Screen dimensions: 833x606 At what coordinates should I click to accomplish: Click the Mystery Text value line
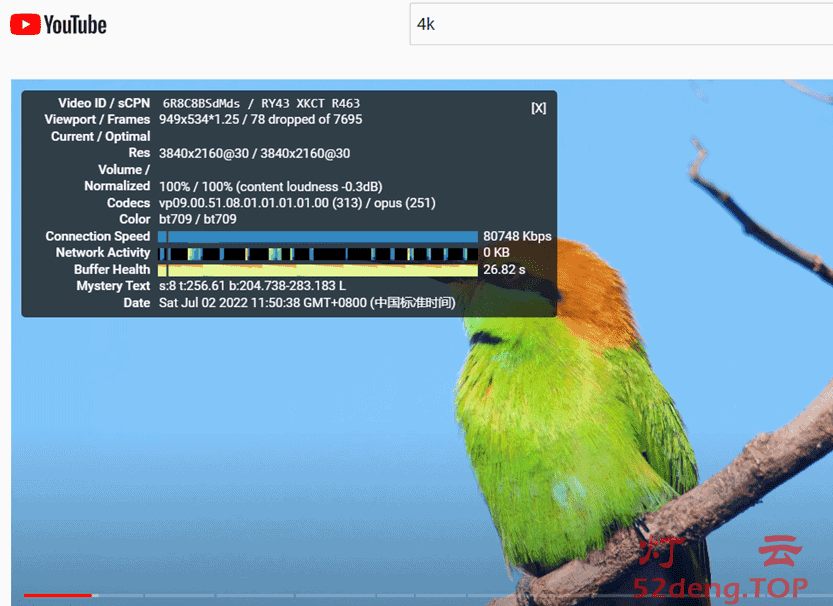tap(252, 286)
